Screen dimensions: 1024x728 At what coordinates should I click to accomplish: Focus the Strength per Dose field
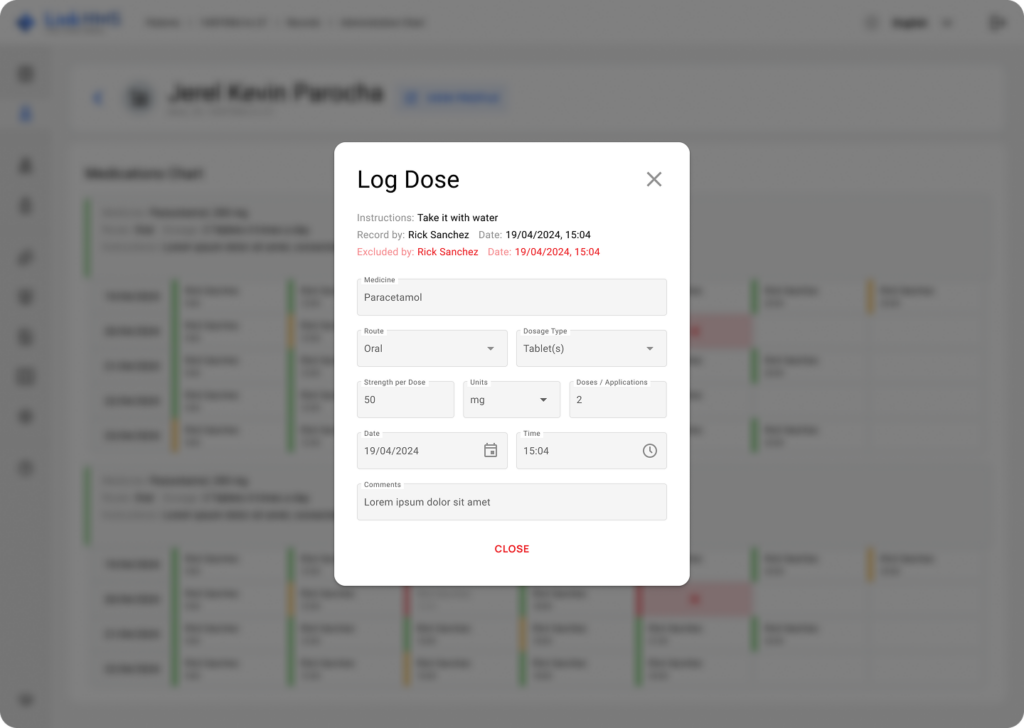click(x=405, y=400)
